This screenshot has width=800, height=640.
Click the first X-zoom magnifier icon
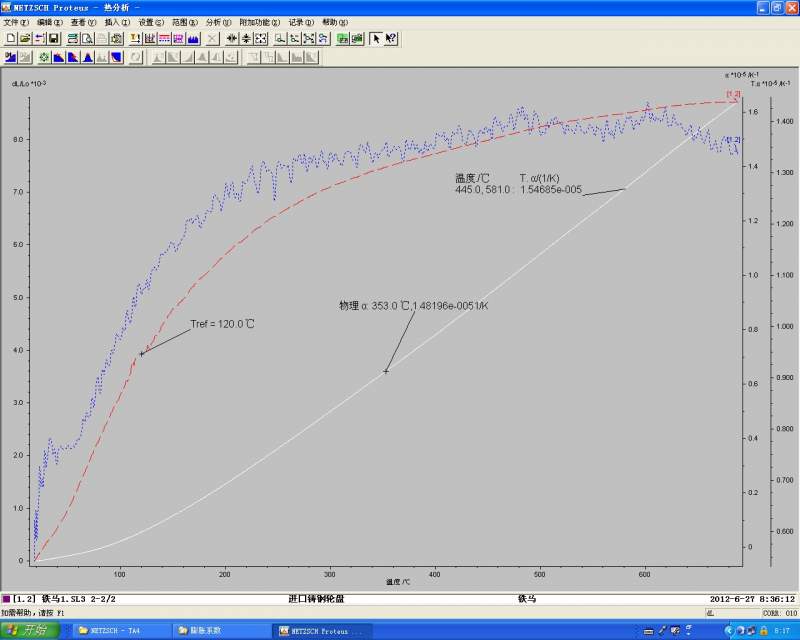pyautogui.click(x=280, y=38)
